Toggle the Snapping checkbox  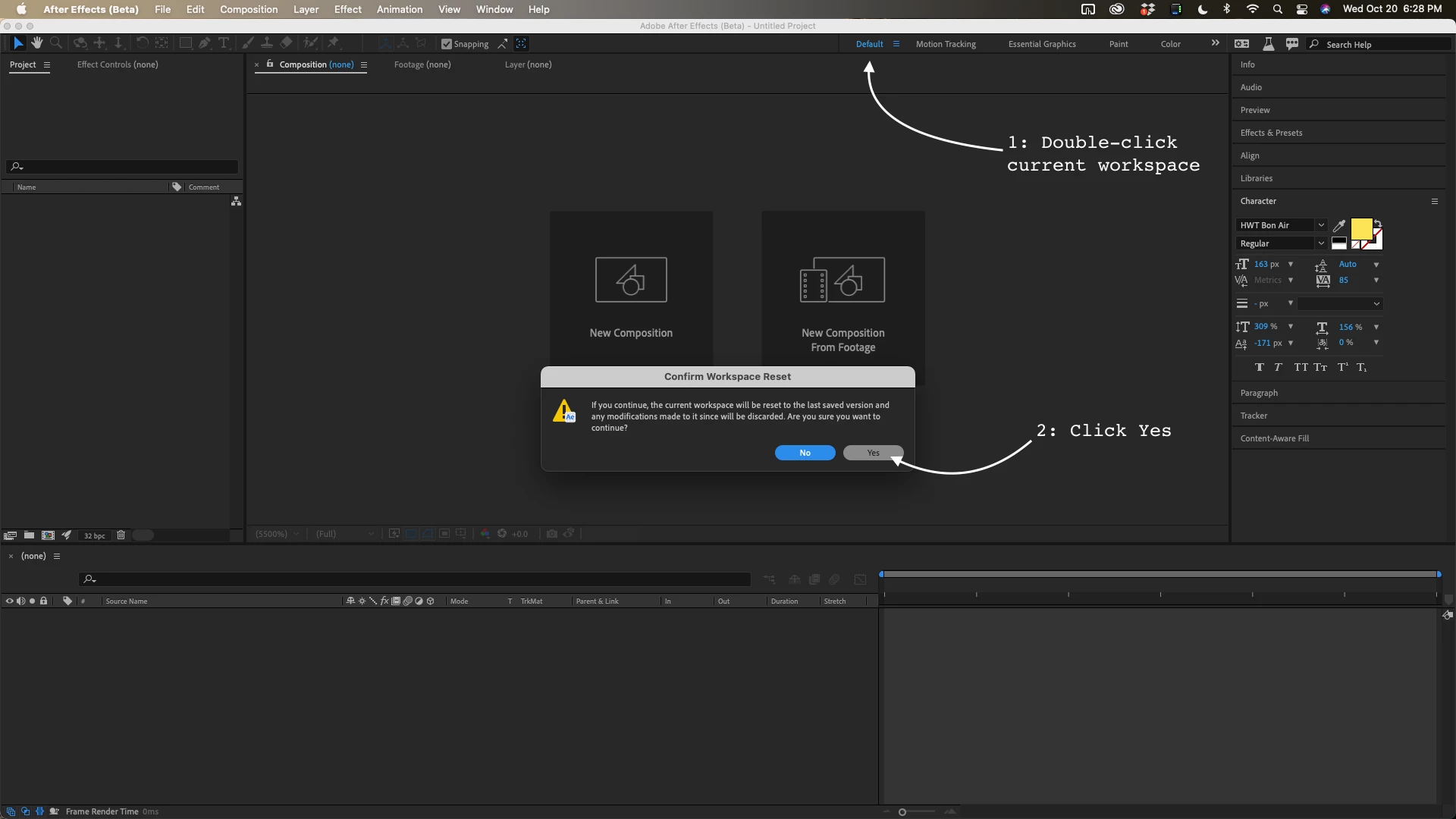(x=447, y=44)
